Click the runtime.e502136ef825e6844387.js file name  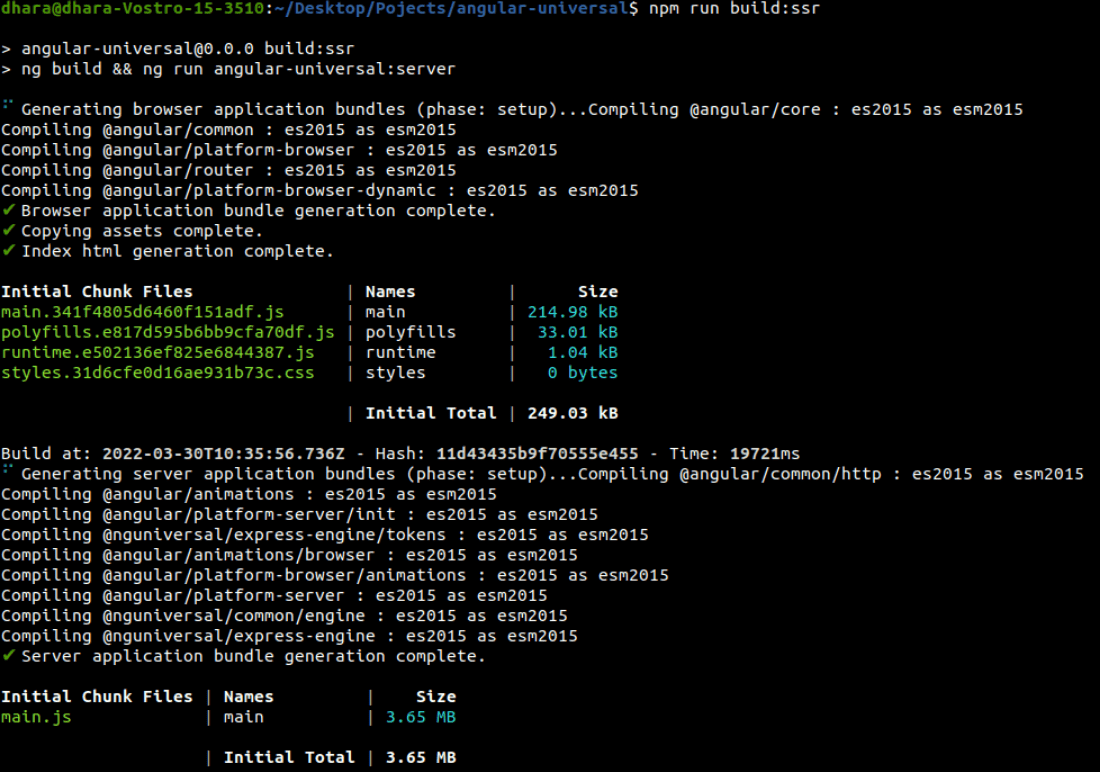tap(158, 352)
